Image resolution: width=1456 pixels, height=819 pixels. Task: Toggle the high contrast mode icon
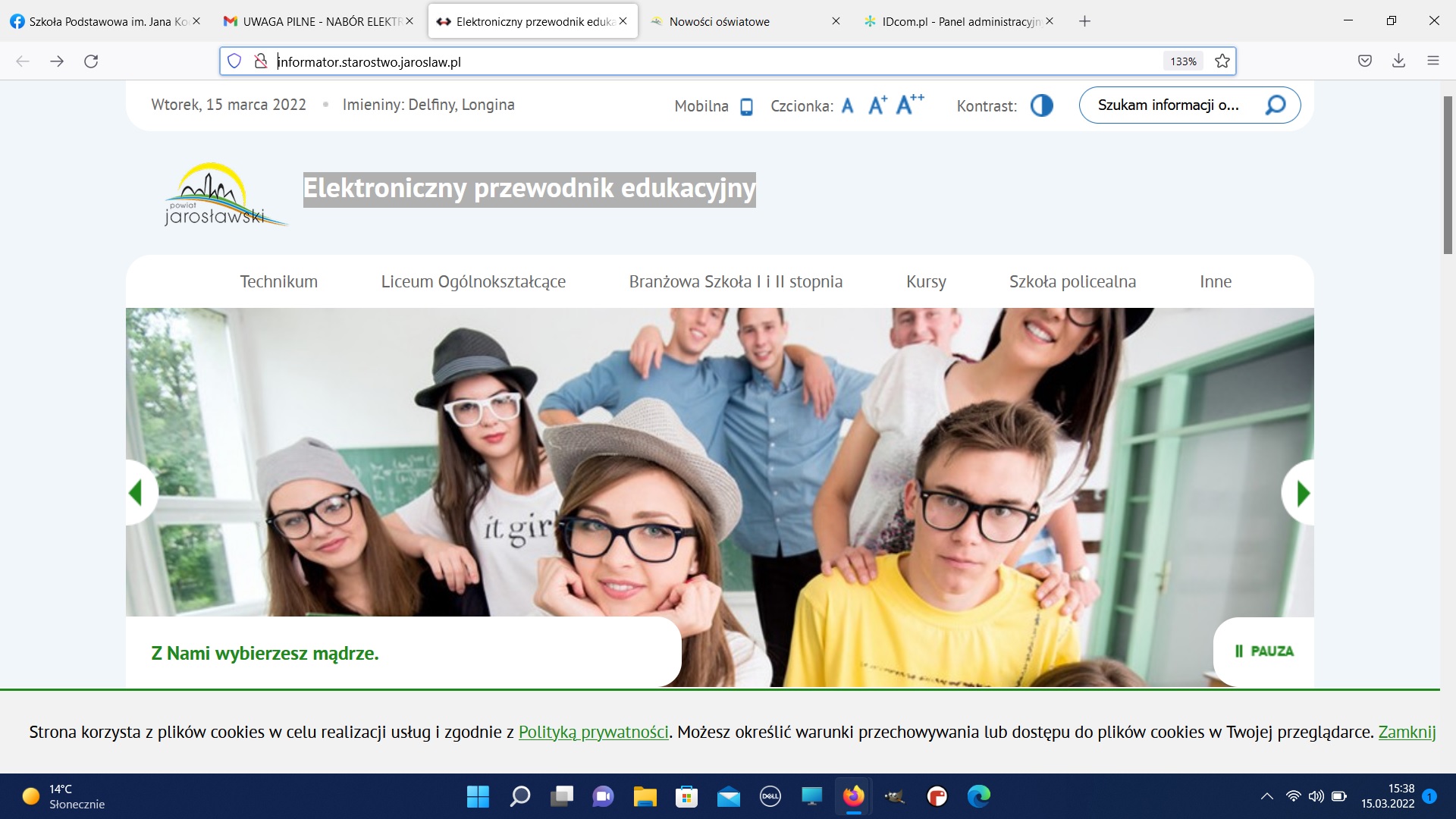click(x=1041, y=105)
